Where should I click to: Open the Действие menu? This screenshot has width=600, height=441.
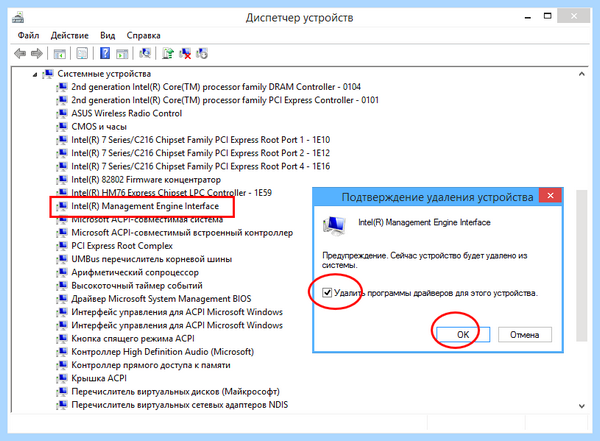(70, 36)
